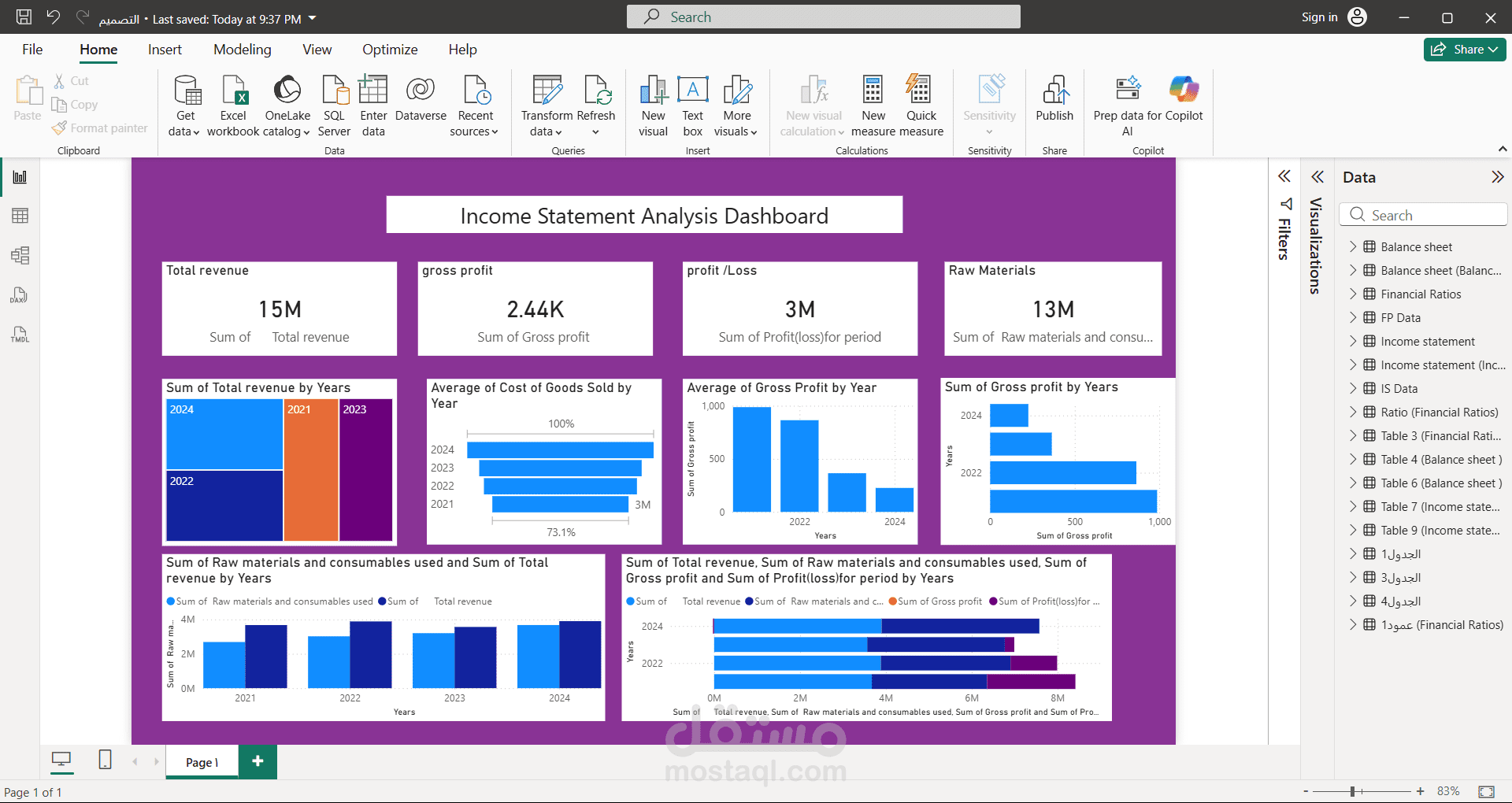Zoom out with minus button
The image size is (1512, 803).
point(1306,791)
